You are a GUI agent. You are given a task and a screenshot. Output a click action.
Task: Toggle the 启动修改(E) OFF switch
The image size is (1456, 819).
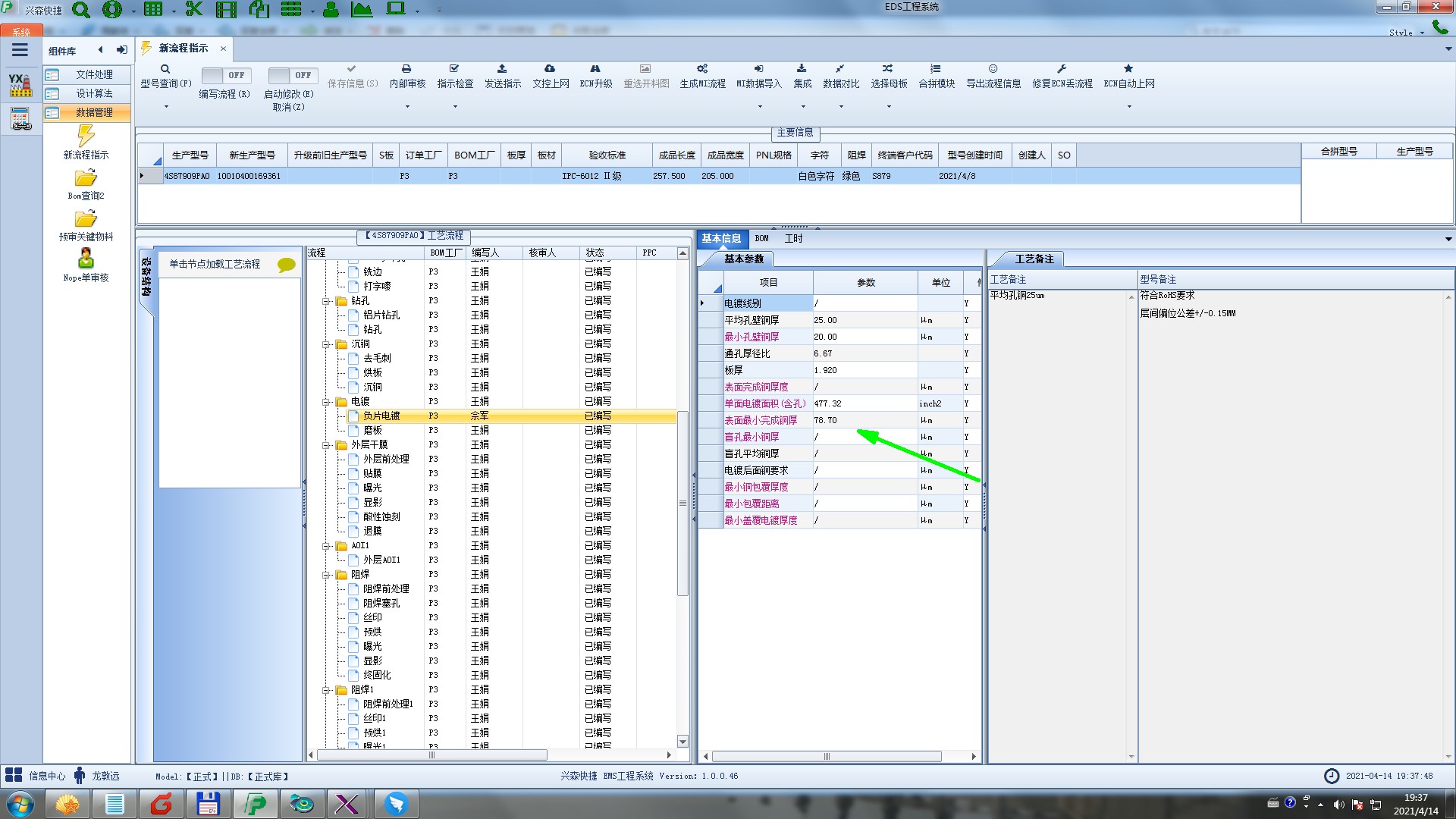tap(292, 75)
